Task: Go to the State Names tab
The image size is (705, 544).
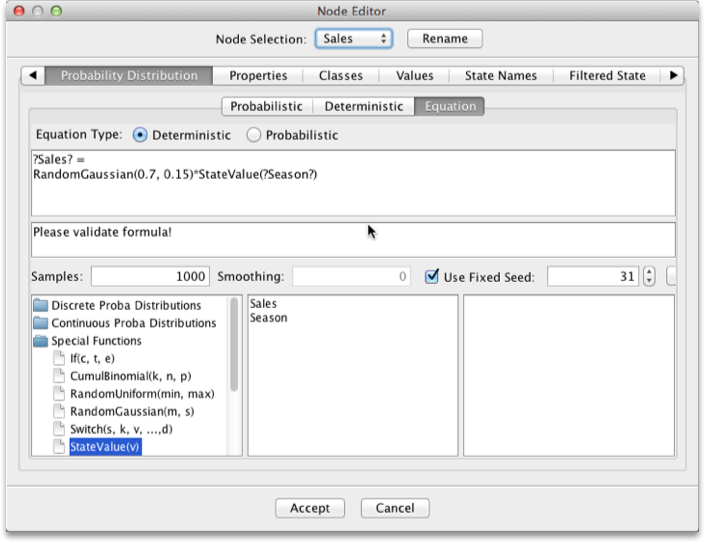Action: coord(501,76)
